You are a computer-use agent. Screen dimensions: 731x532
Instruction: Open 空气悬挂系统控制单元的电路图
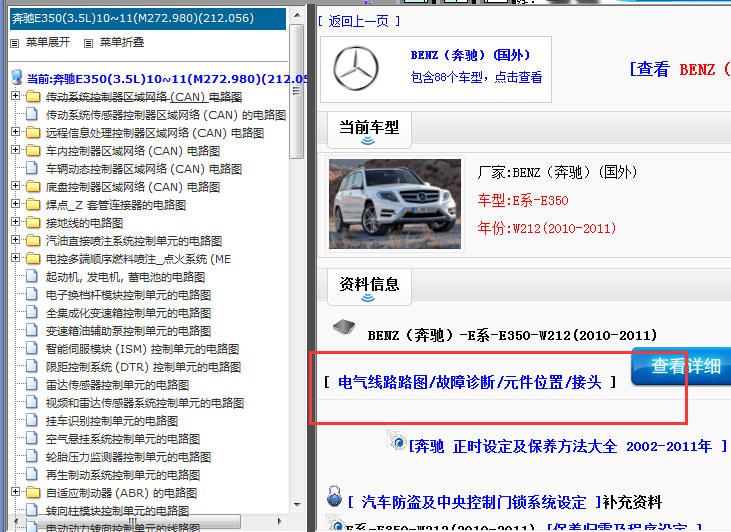click(x=123, y=439)
